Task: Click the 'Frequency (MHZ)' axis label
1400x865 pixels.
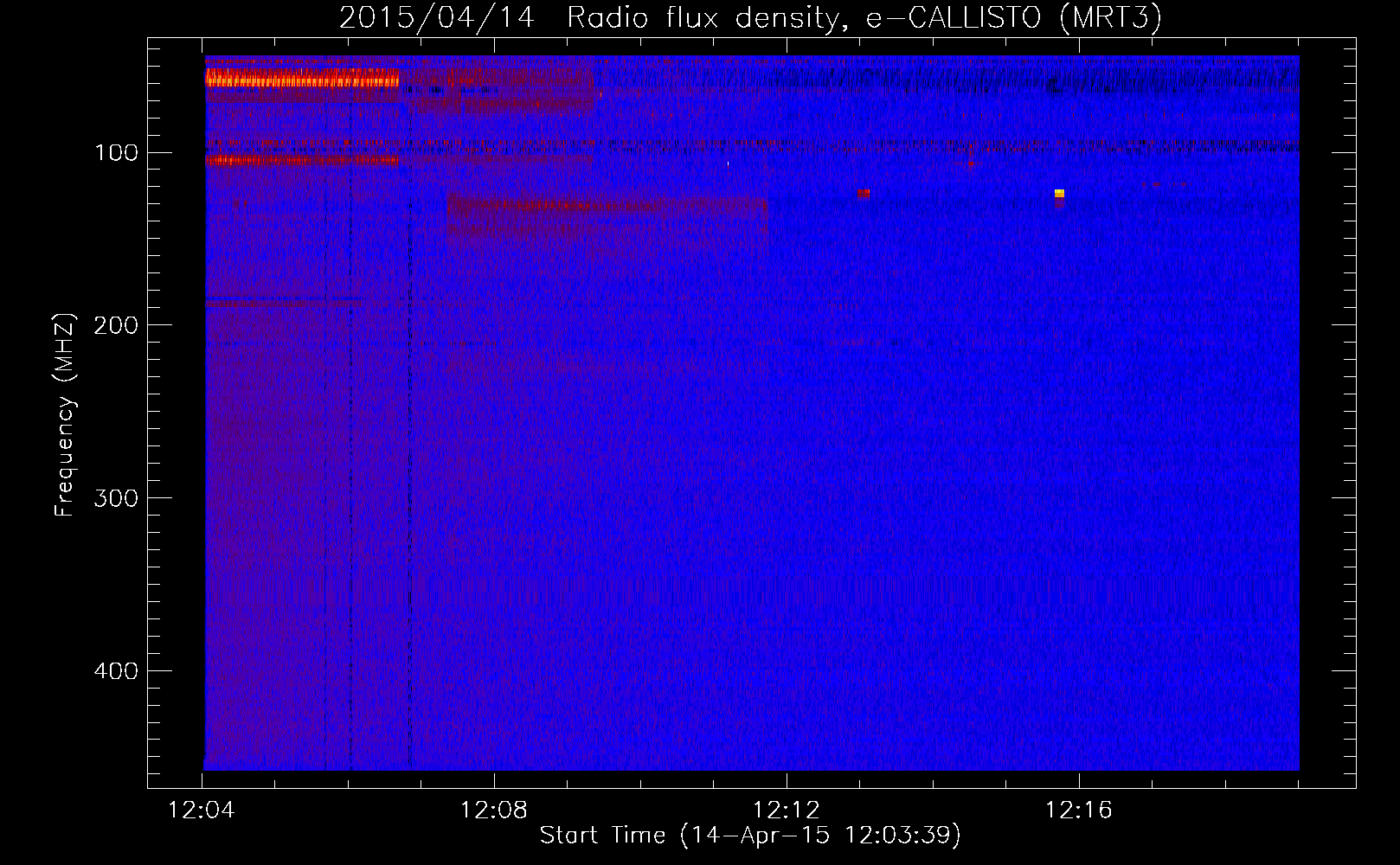Action: (65, 414)
